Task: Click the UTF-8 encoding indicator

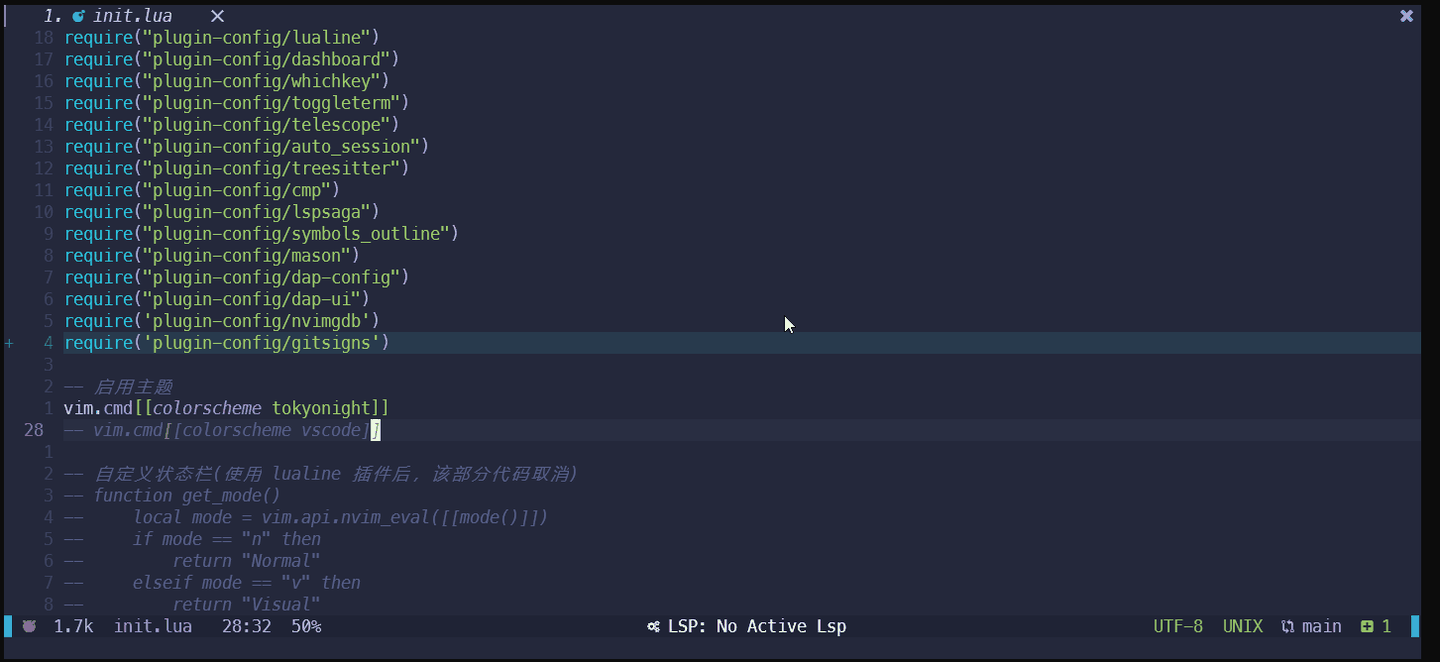Action: 1178,626
